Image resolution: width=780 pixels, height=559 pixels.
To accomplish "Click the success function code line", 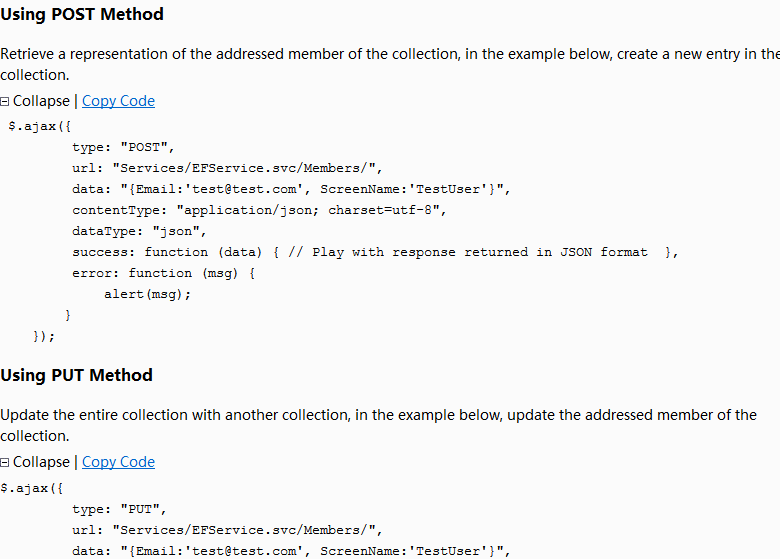I will [x=375, y=252].
